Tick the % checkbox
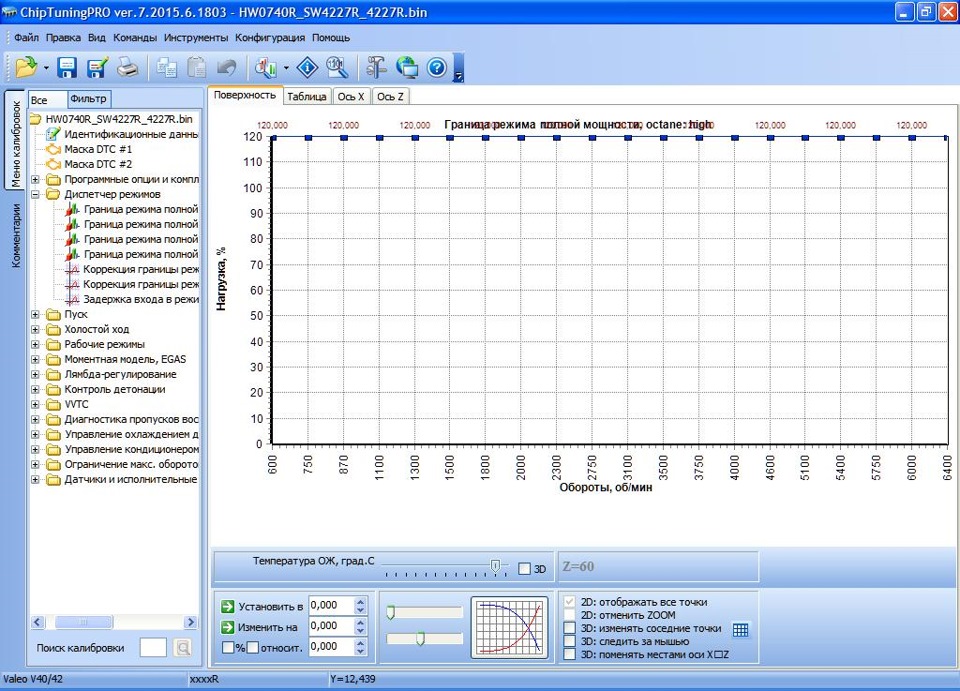The image size is (960, 691). click(x=228, y=647)
